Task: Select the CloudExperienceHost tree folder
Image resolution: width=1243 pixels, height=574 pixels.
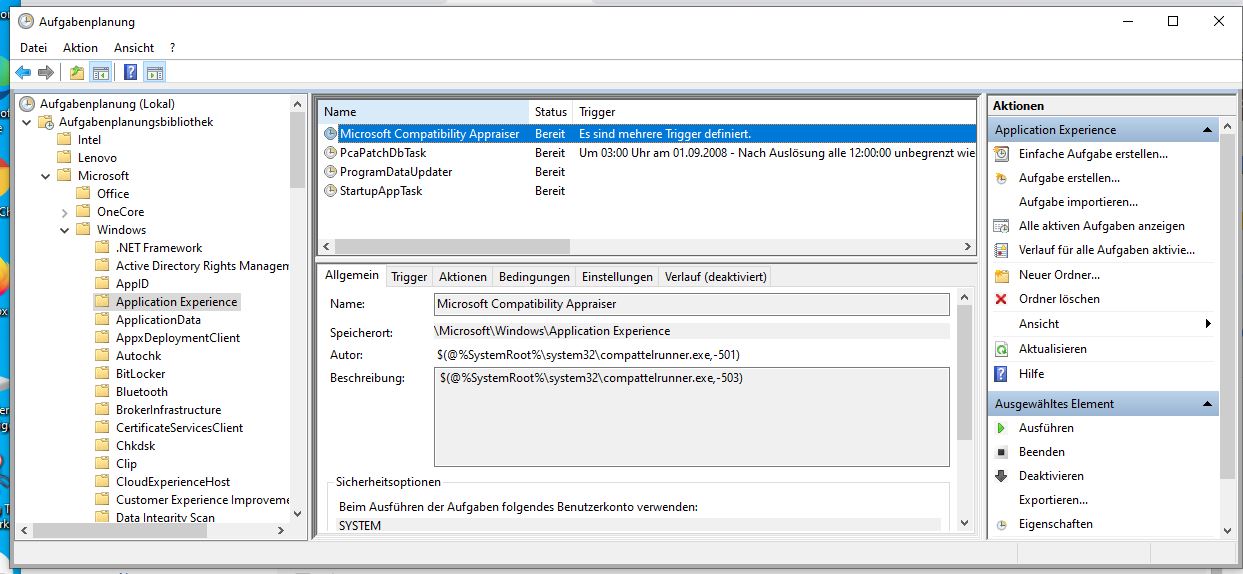Action: [173, 482]
